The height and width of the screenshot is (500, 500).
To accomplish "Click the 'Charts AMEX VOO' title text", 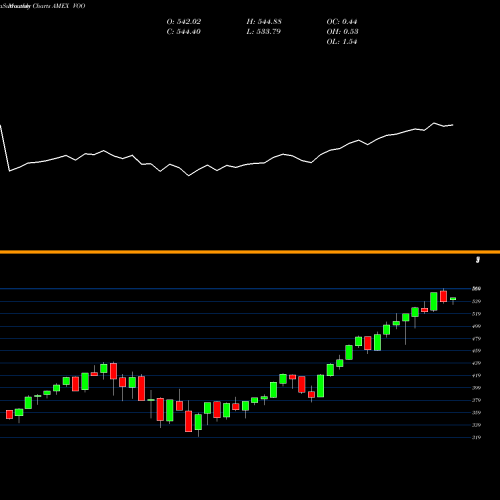I will [x=59, y=6].
